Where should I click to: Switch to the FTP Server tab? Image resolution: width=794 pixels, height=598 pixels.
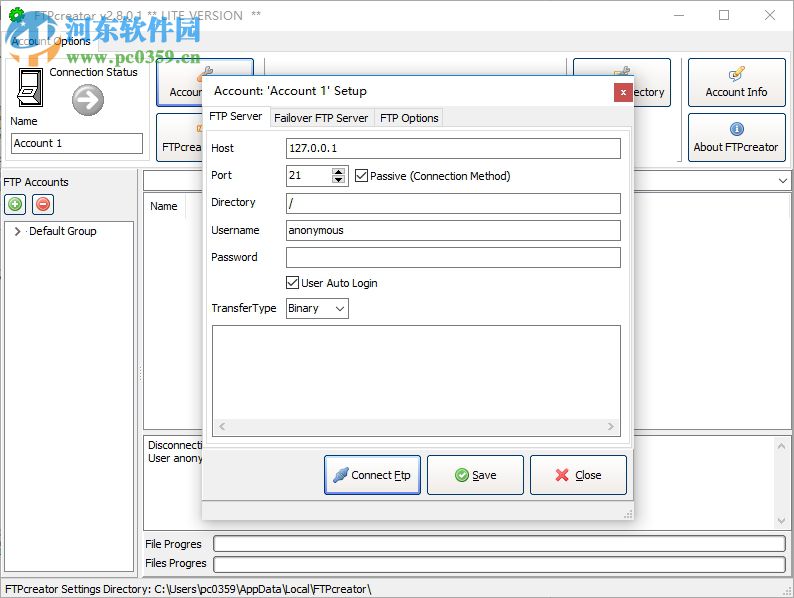point(235,116)
